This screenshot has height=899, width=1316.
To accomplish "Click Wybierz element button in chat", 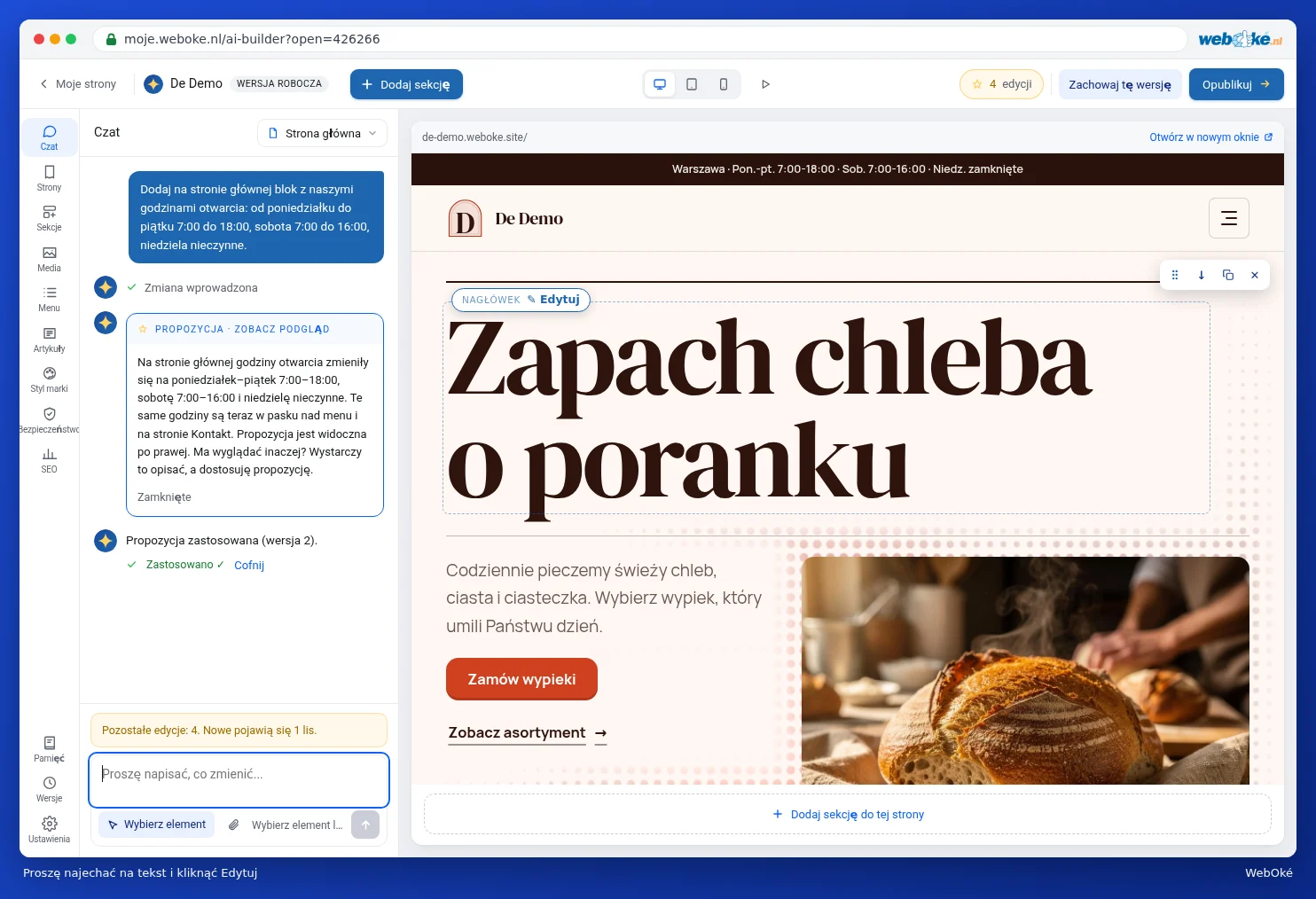I will point(157,825).
